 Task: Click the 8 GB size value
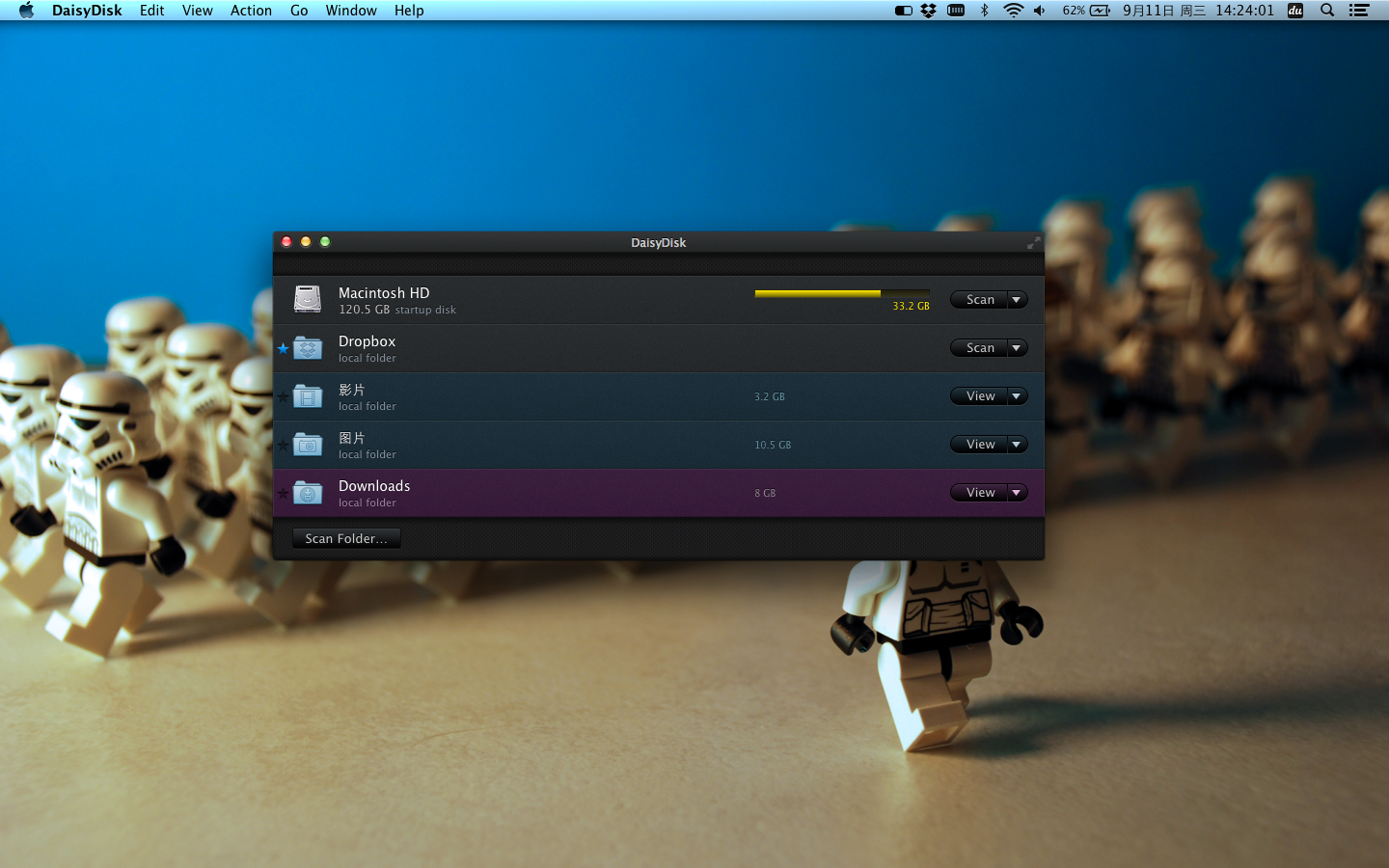point(765,493)
